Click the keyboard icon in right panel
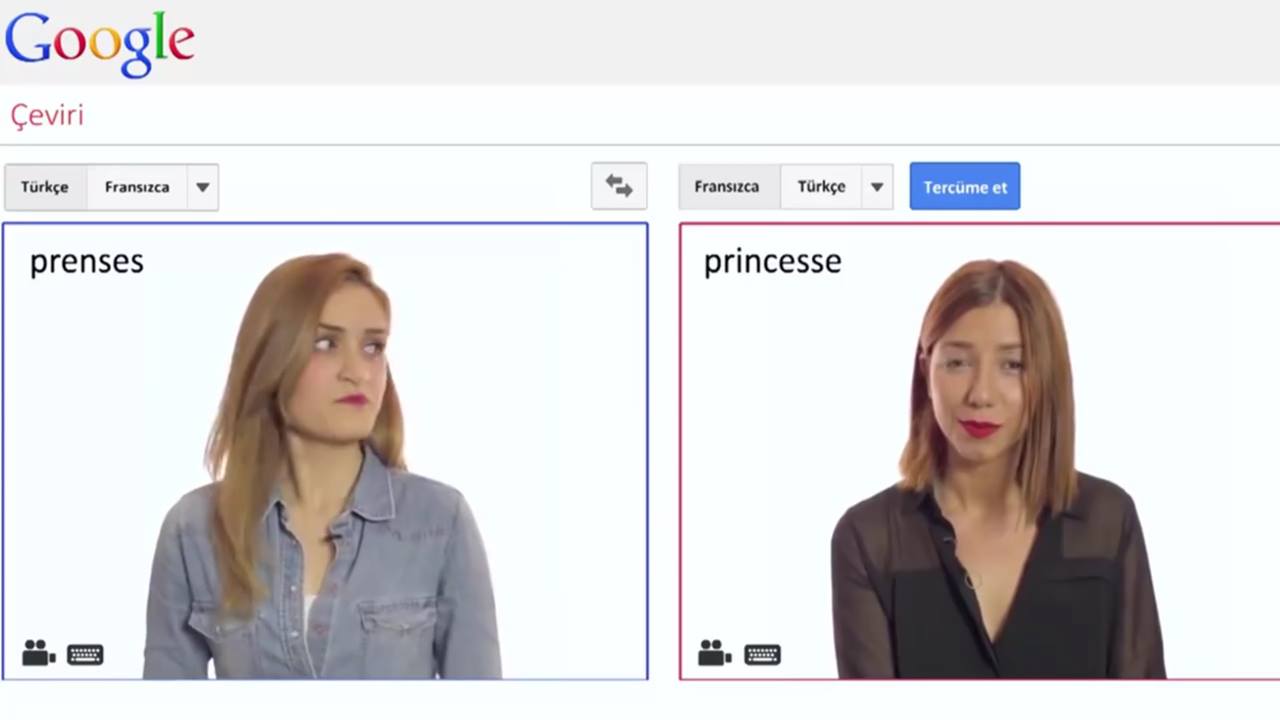Screen dimensions: 1280x720 [x=762, y=655]
